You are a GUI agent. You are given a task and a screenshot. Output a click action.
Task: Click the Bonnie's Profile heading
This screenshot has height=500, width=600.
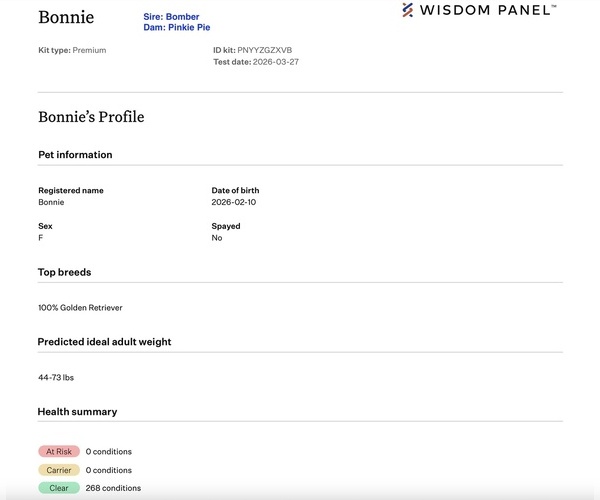click(91, 117)
